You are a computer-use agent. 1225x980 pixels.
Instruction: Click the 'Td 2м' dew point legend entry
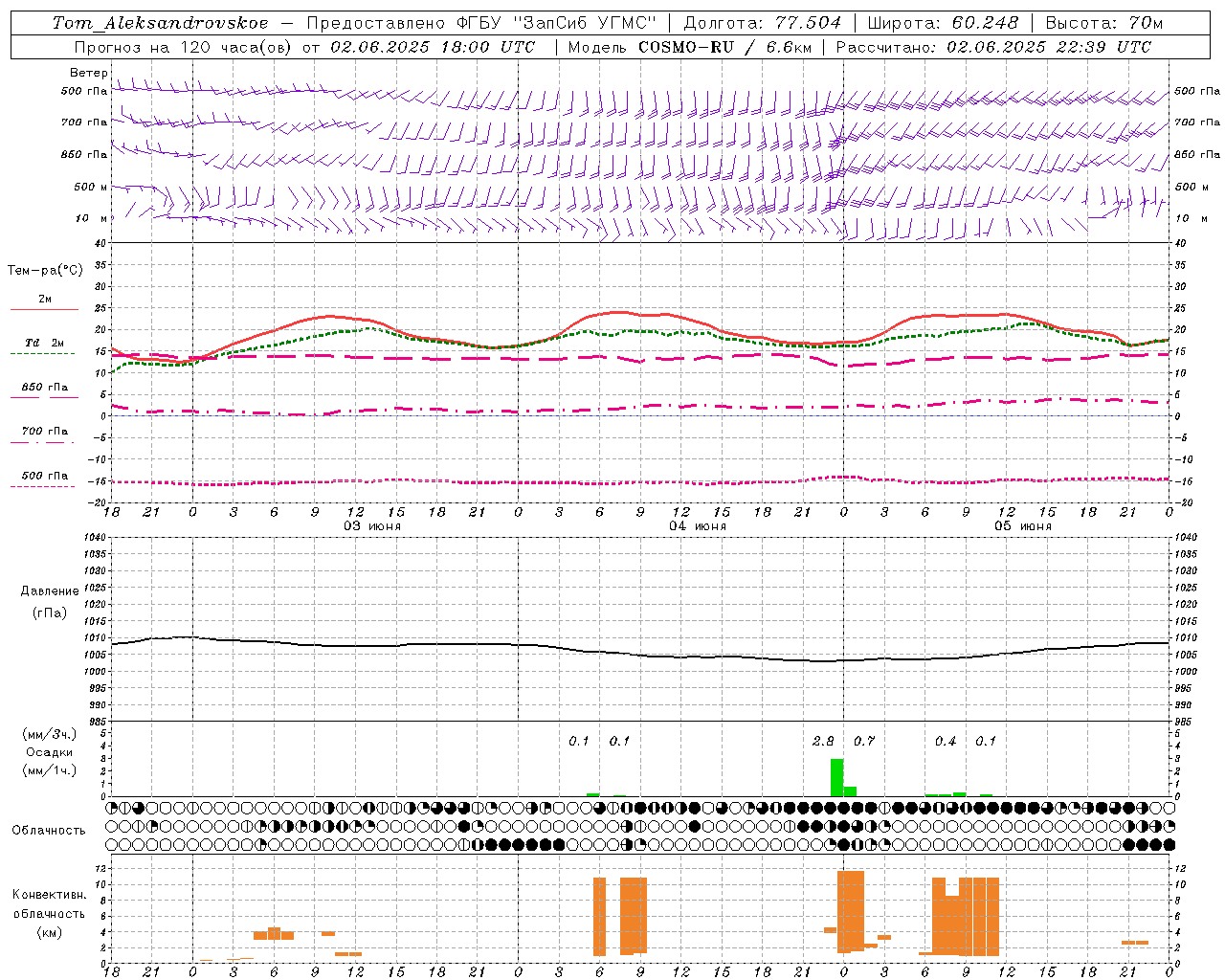point(45,343)
